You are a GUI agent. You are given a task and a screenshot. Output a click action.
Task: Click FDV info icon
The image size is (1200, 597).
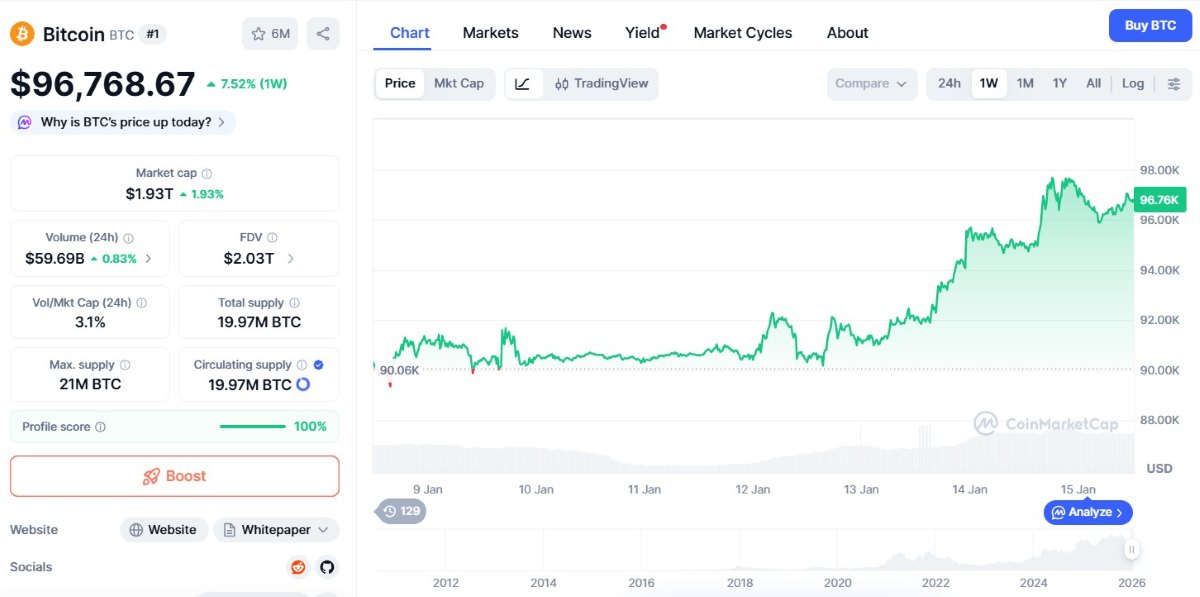pos(272,238)
